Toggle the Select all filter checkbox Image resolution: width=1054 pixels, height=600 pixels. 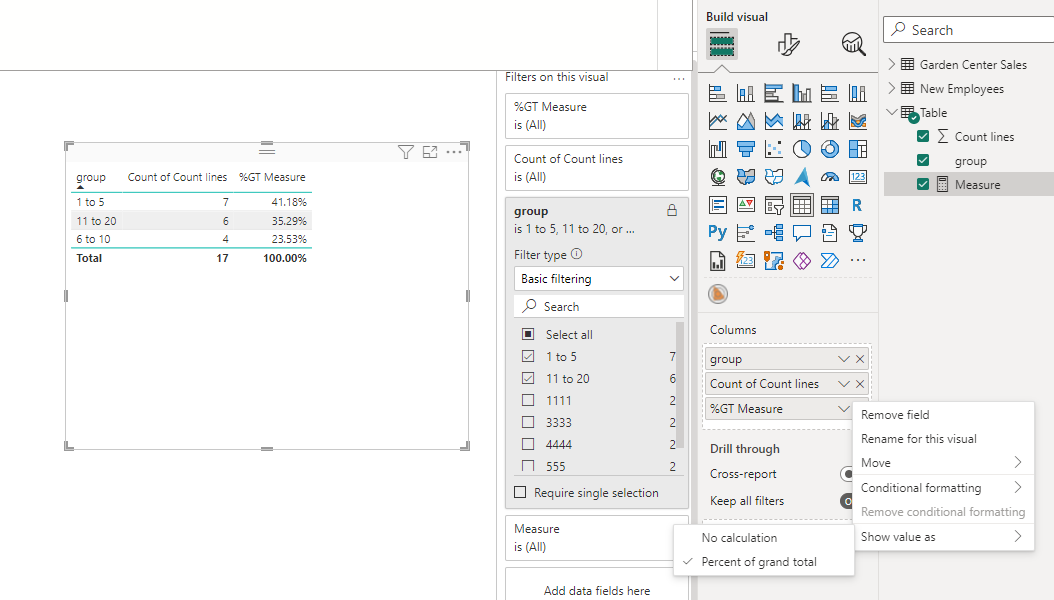point(528,335)
